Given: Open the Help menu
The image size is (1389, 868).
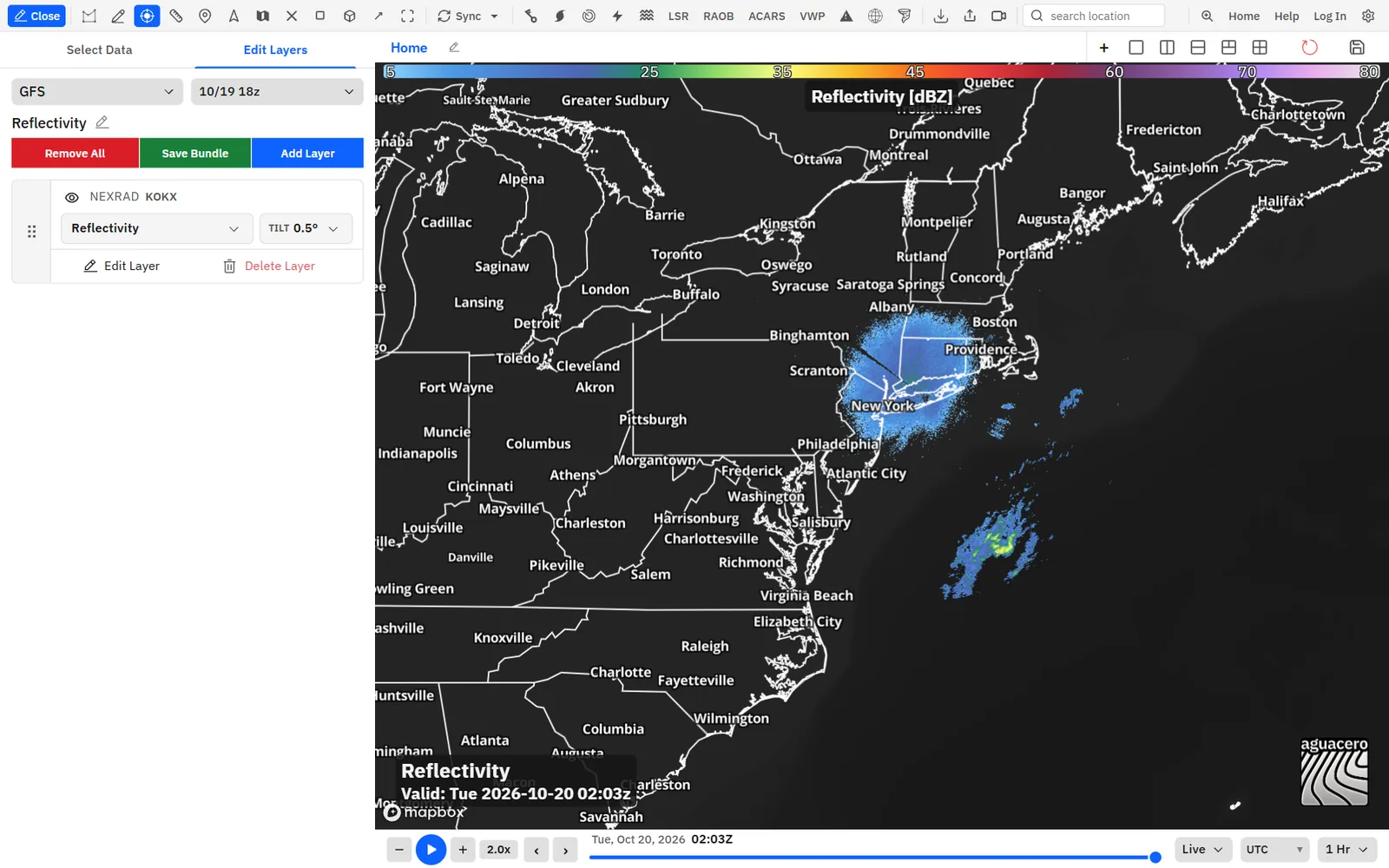Looking at the screenshot, I should 1287,16.
